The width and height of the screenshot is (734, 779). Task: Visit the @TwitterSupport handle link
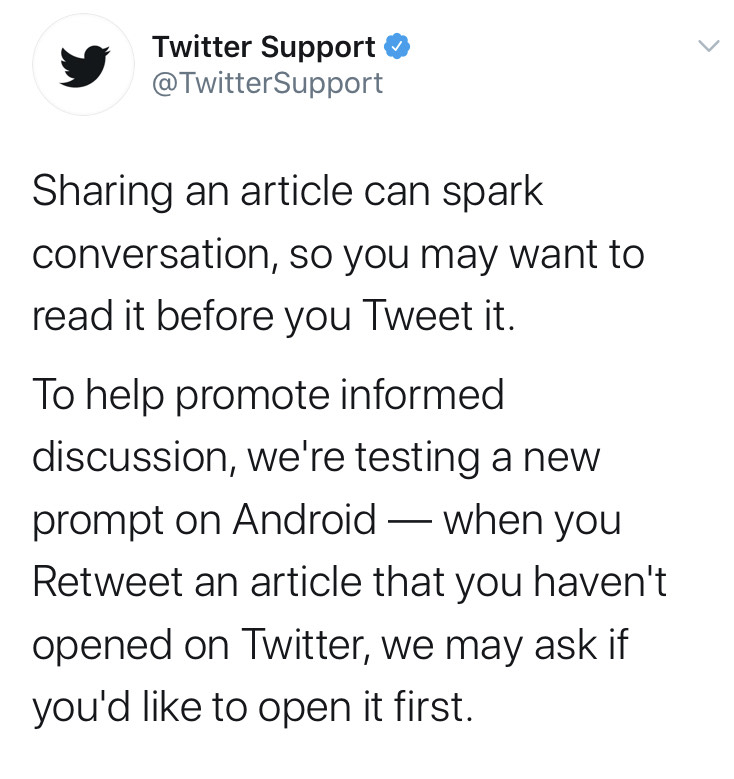(x=267, y=82)
